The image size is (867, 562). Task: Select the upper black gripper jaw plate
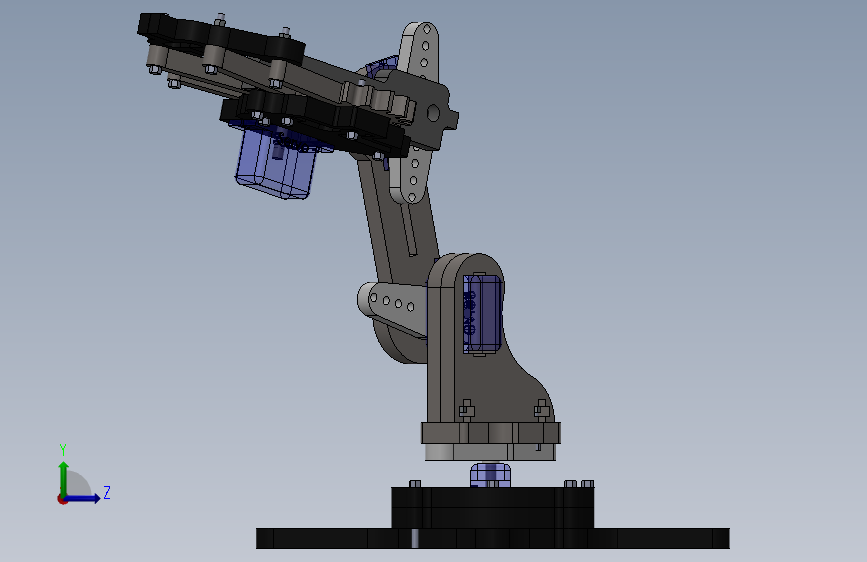pyautogui.click(x=221, y=40)
